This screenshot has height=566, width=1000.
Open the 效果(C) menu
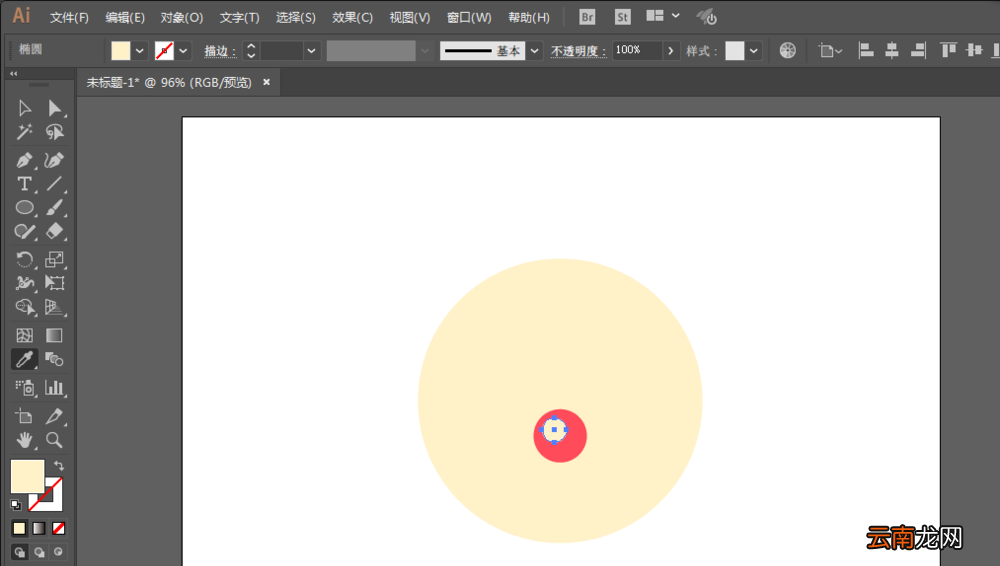(x=353, y=17)
